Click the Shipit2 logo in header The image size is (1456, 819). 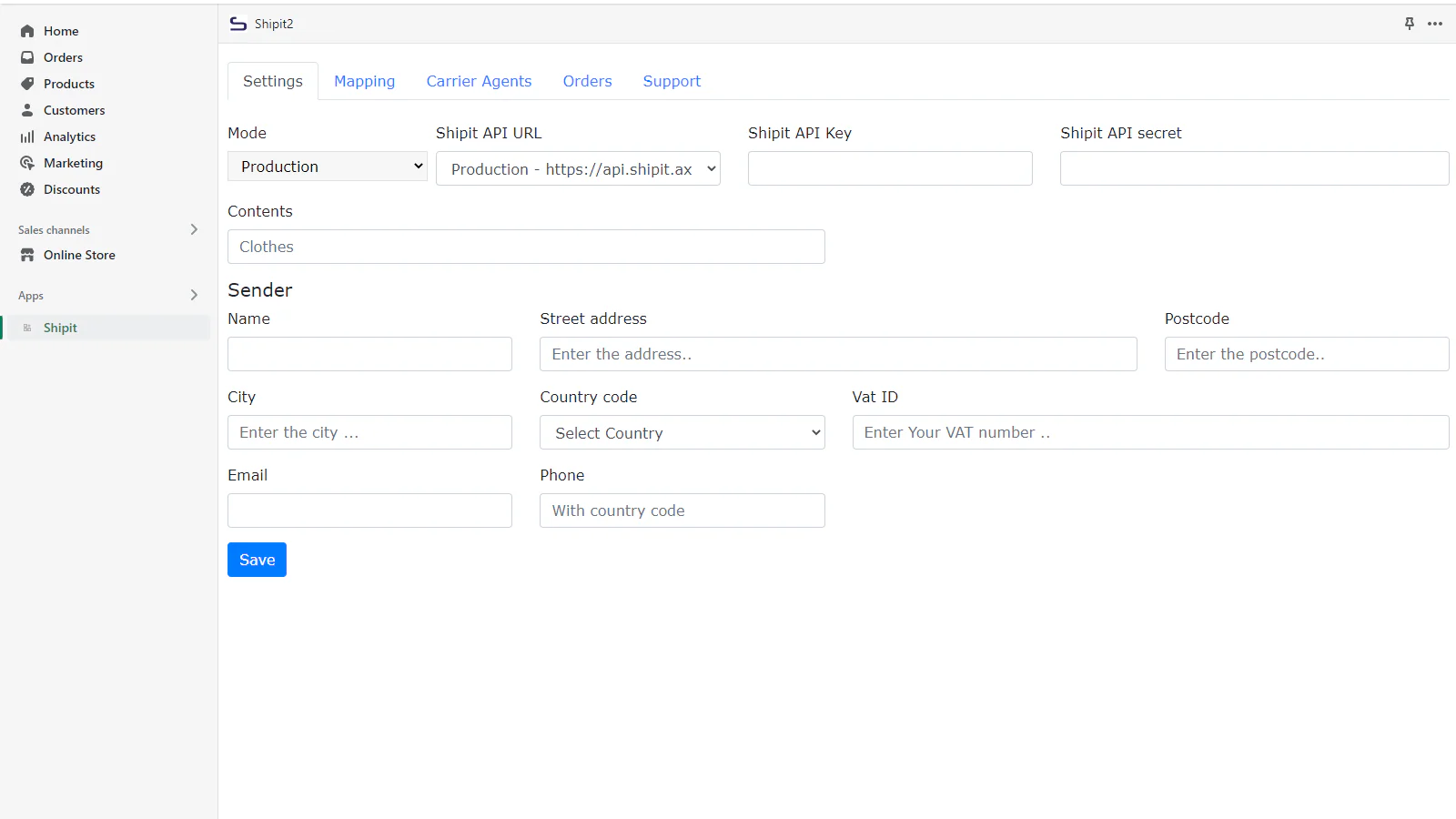238,24
